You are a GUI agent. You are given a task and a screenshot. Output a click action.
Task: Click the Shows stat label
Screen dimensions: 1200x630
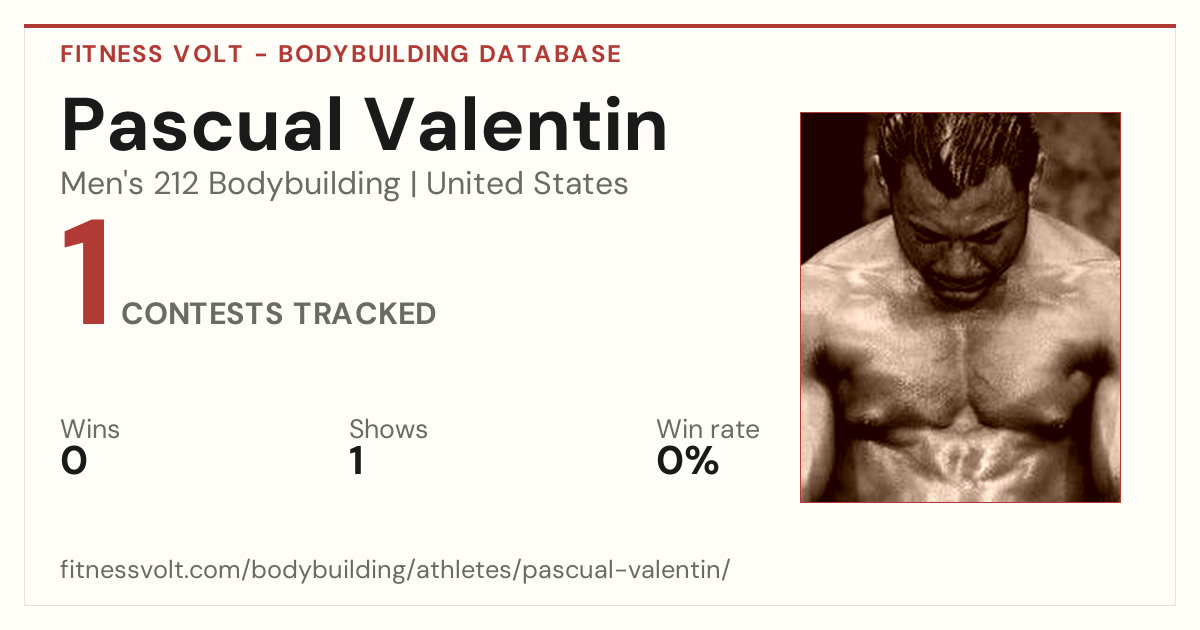[388, 430]
